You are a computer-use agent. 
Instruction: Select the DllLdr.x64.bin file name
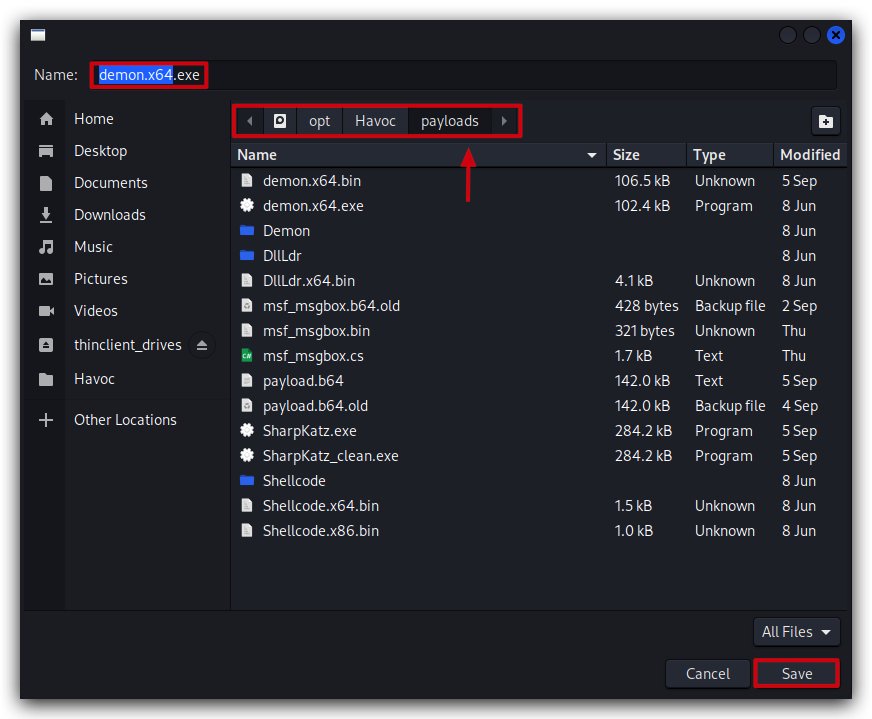pos(309,281)
